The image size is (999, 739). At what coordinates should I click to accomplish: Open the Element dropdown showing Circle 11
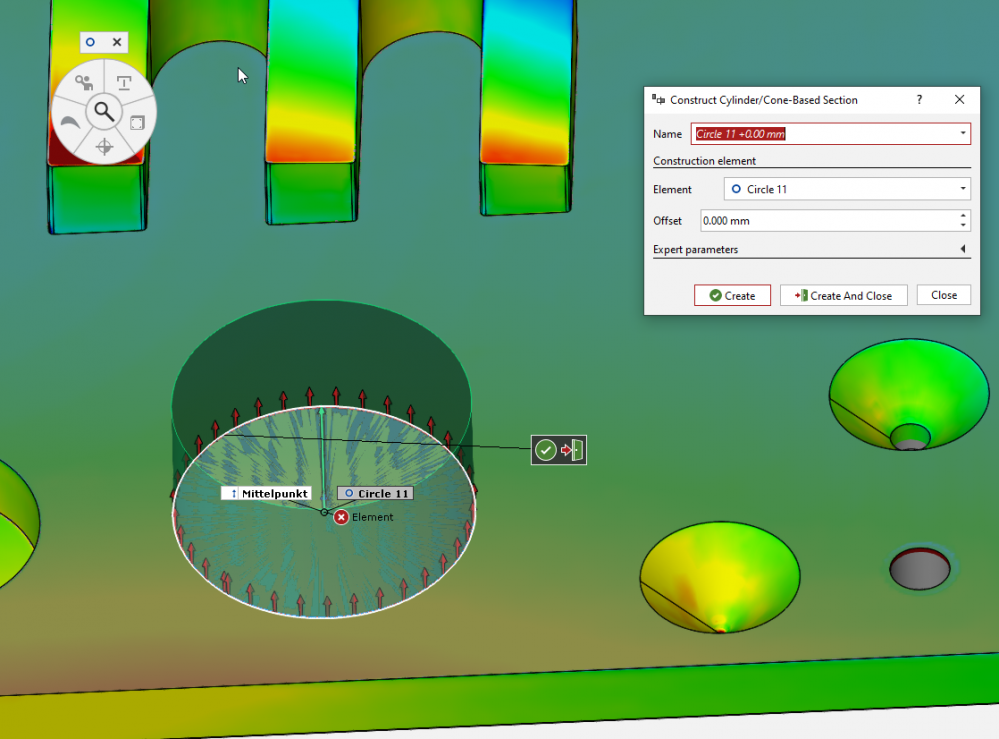963,189
